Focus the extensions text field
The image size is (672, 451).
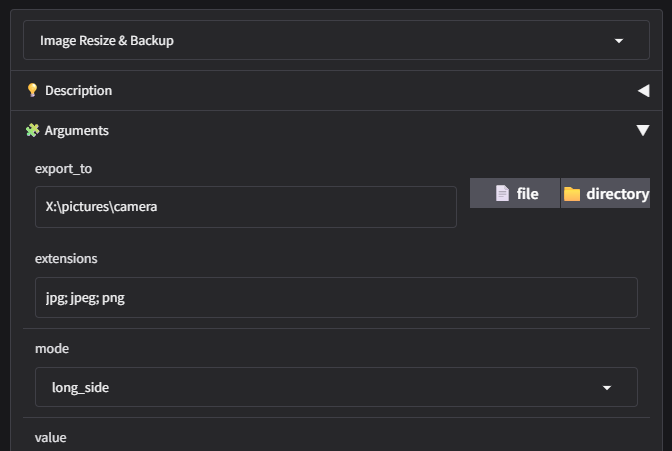[x=336, y=297]
